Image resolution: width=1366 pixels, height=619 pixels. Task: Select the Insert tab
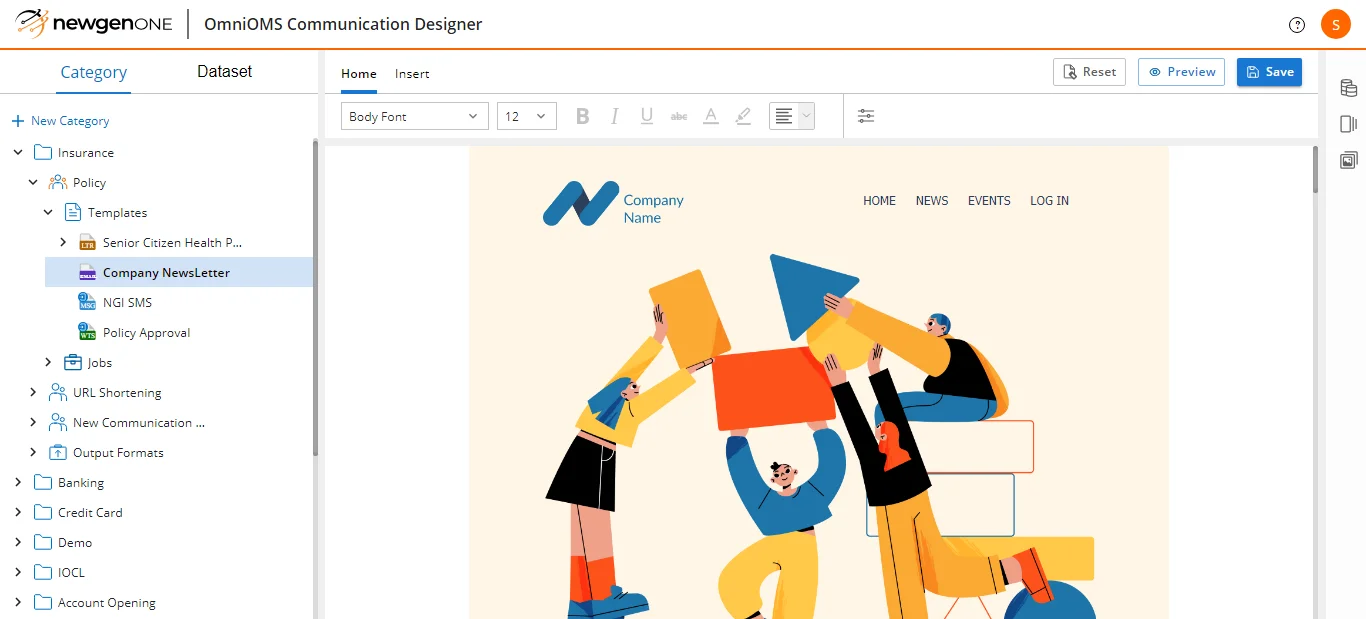pyautogui.click(x=412, y=74)
